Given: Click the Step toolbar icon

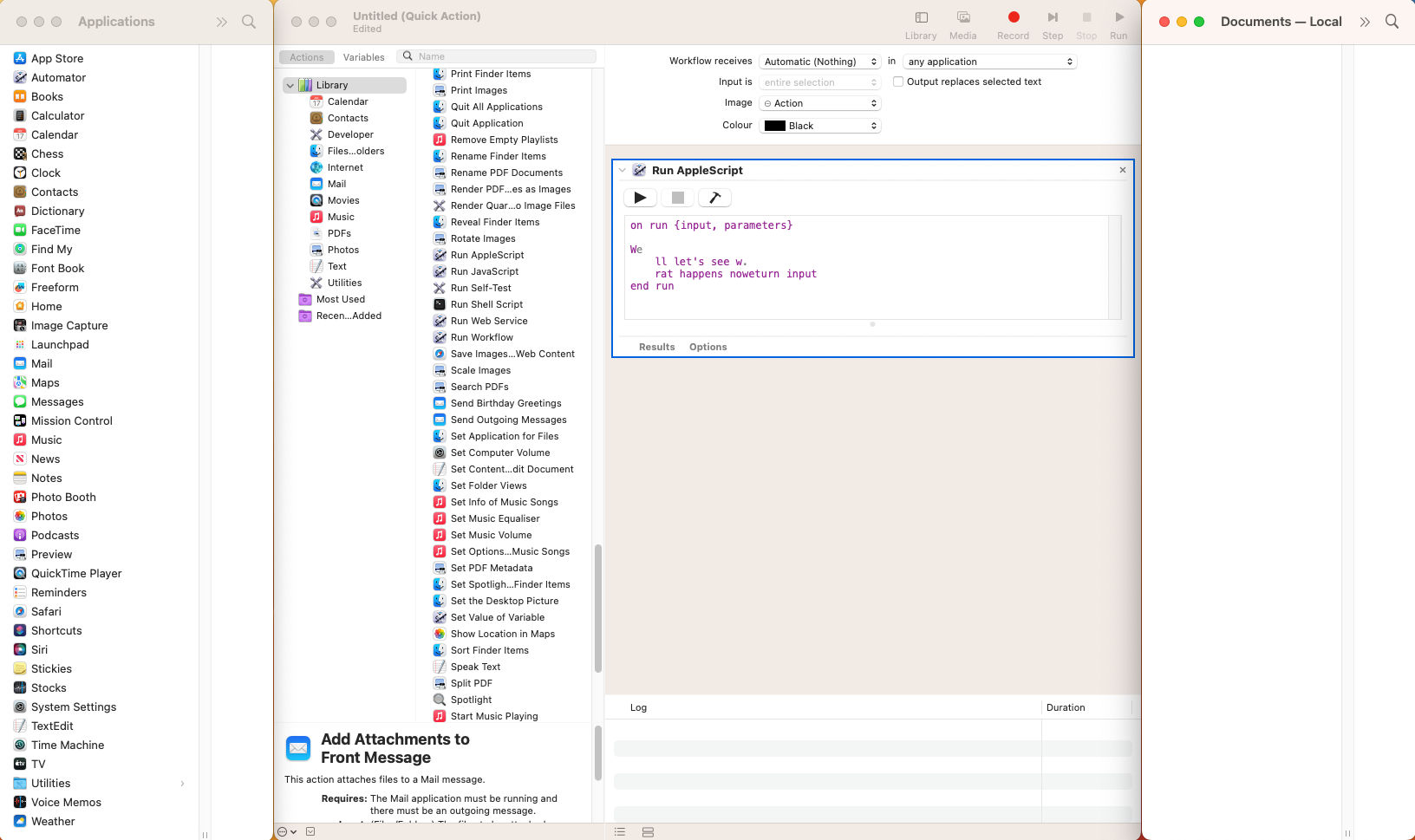Looking at the screenshot, I should (1053, 24).
